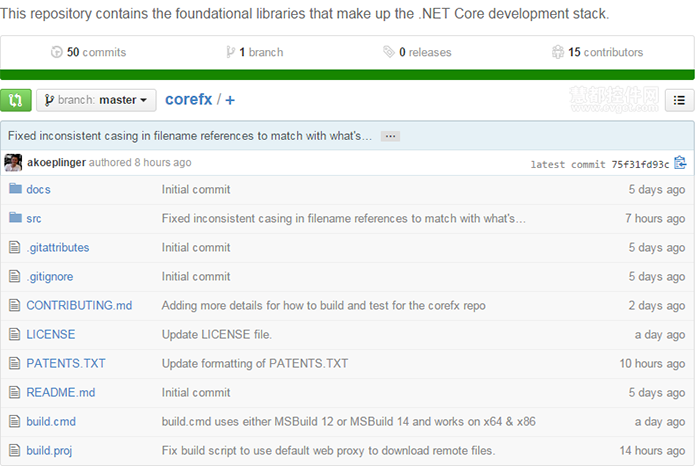
Task: Click the file icon next to LICENSE
Action: coord(15,334)
